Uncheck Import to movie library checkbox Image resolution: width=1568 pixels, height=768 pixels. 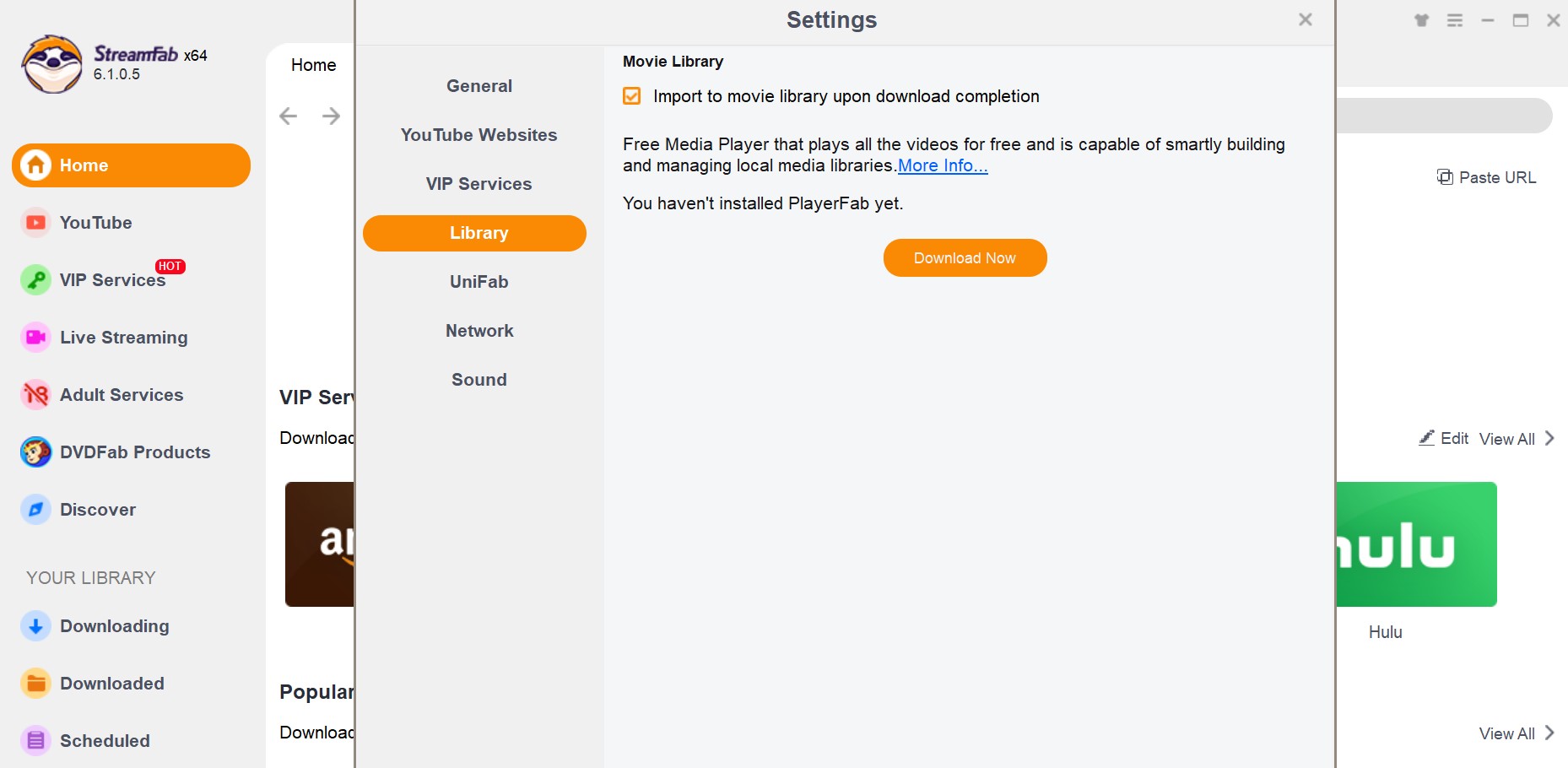632,96
